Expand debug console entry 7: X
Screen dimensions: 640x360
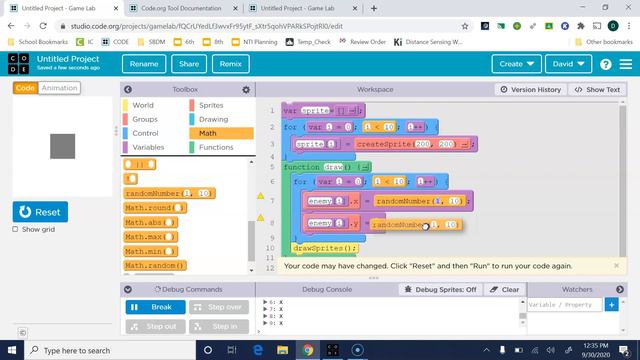pos(265,309)
